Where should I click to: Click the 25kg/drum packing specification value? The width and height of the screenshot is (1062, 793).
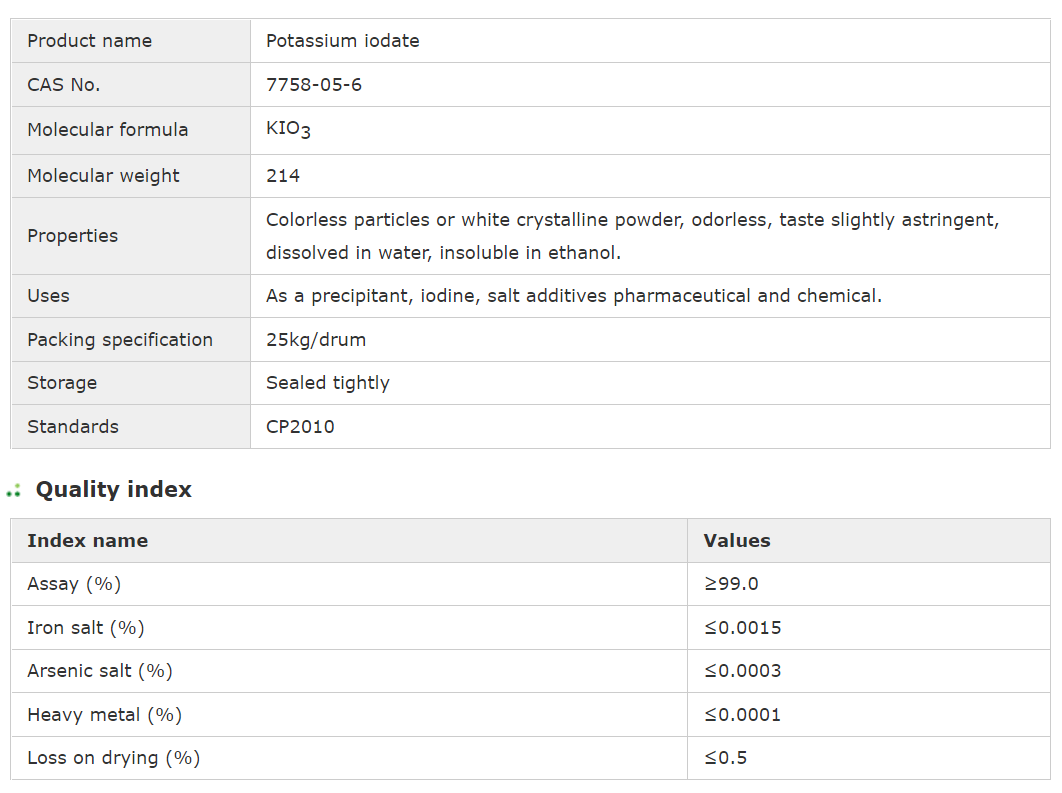click(x=316, y=340)
